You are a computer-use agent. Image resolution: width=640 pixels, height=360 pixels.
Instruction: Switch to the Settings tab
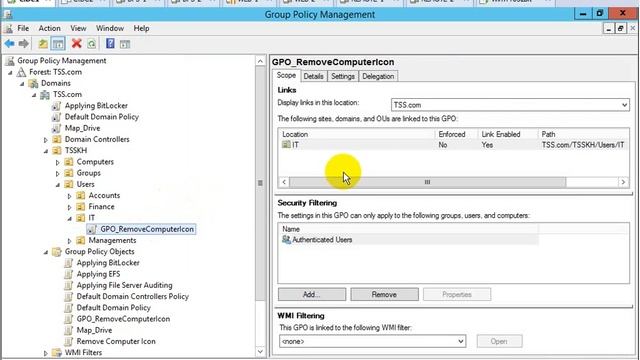click(343, 76)
